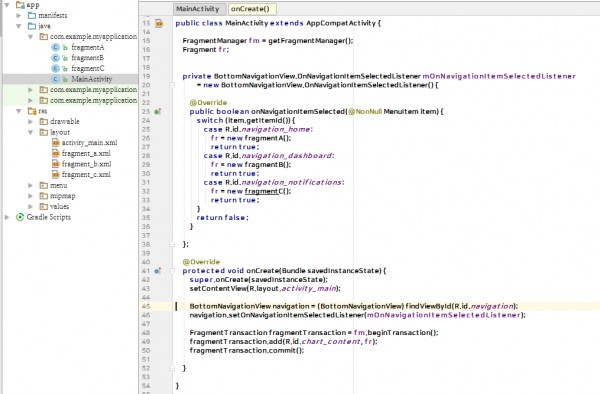Screen dimensions: 600x394
Task: Expand the manifests folder arrow
Action: point(19,15)
